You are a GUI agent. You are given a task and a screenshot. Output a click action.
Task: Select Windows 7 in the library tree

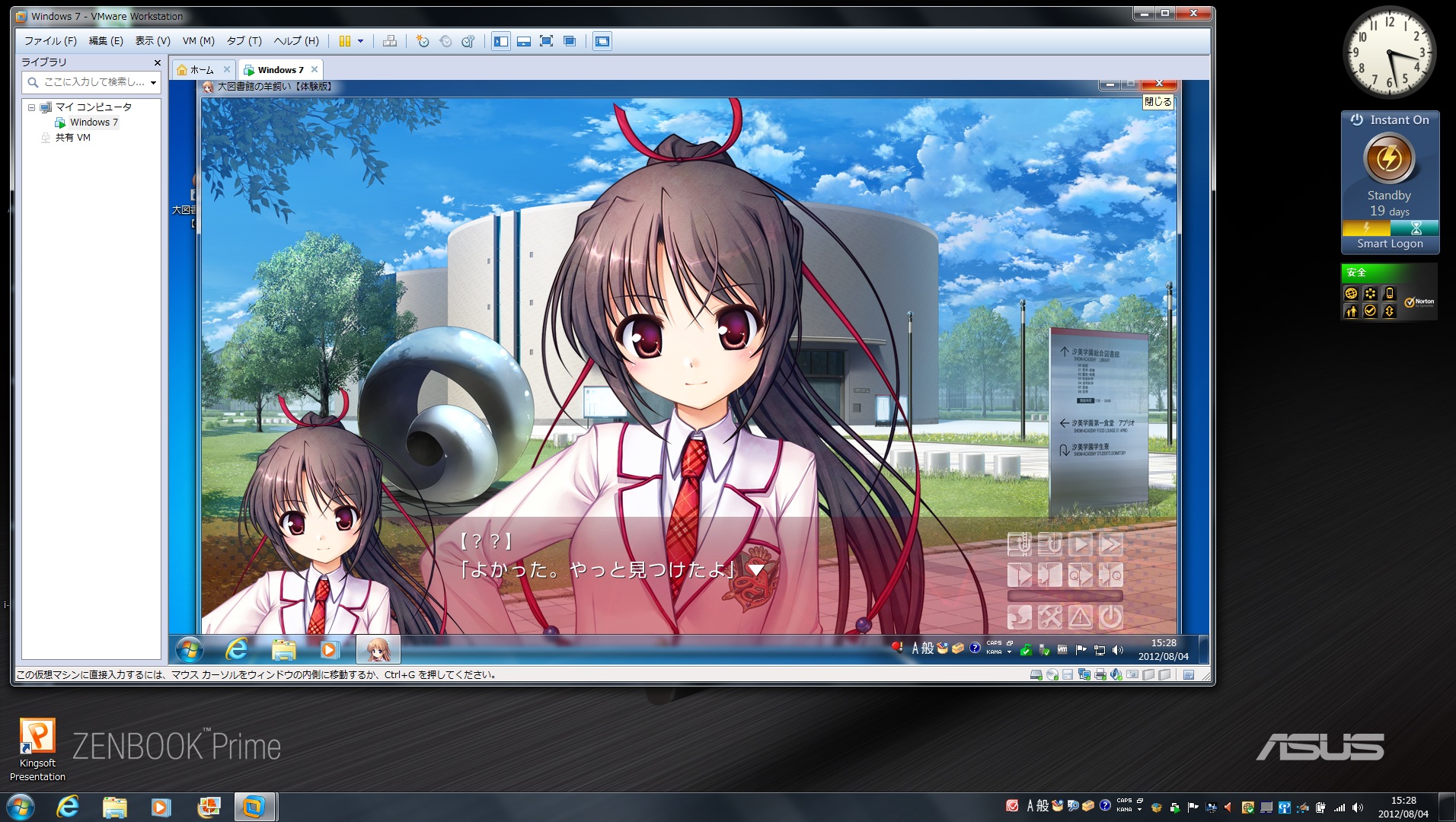tap(86, 123)
